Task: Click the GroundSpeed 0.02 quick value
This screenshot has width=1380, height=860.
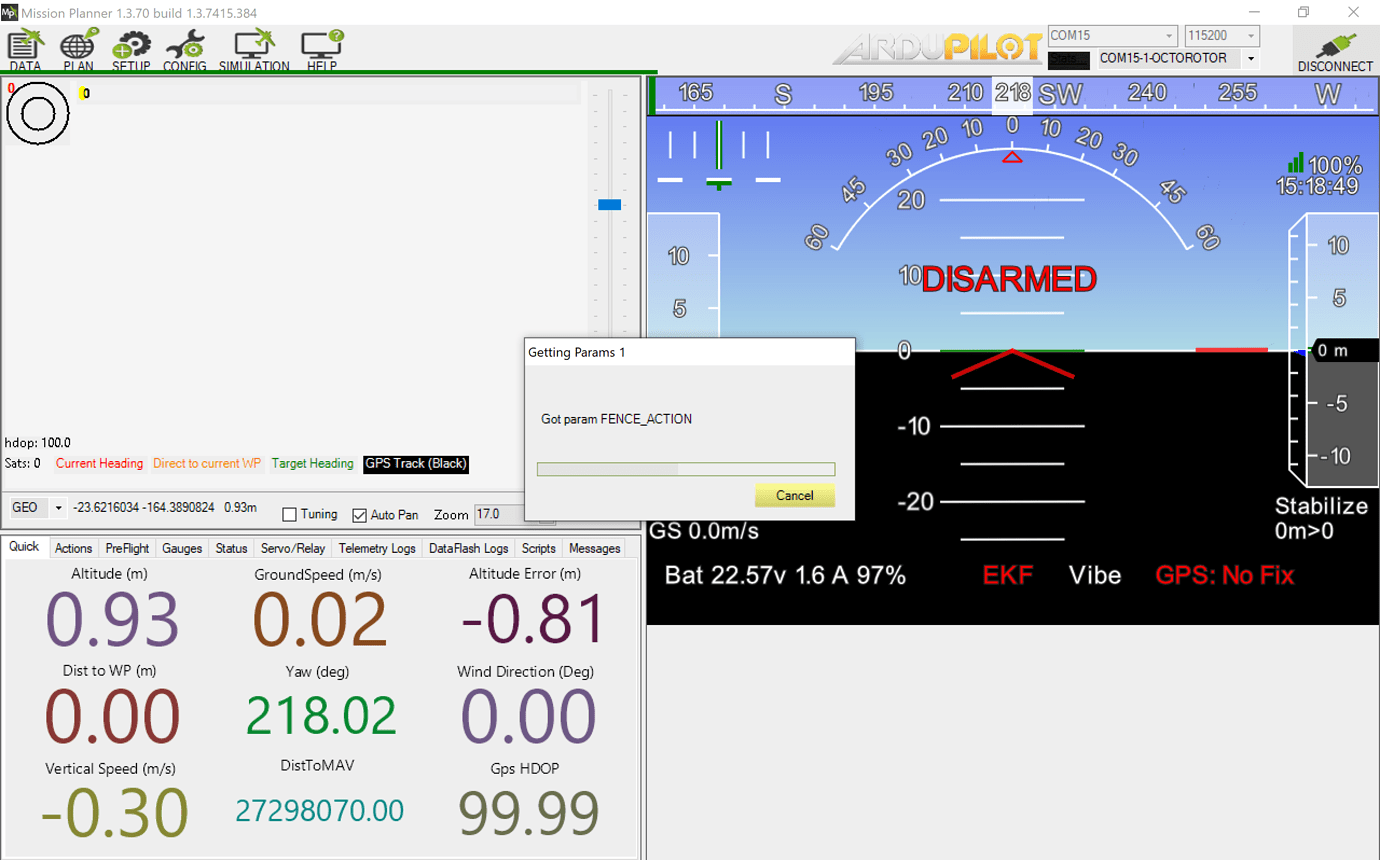Action: tap(319, 619)
